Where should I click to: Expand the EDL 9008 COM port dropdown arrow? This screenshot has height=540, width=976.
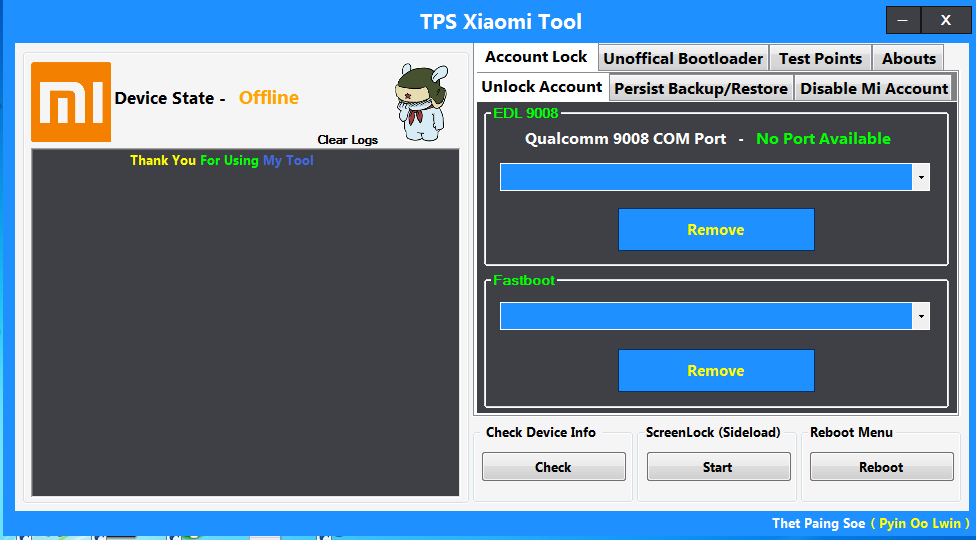(921, 177)
